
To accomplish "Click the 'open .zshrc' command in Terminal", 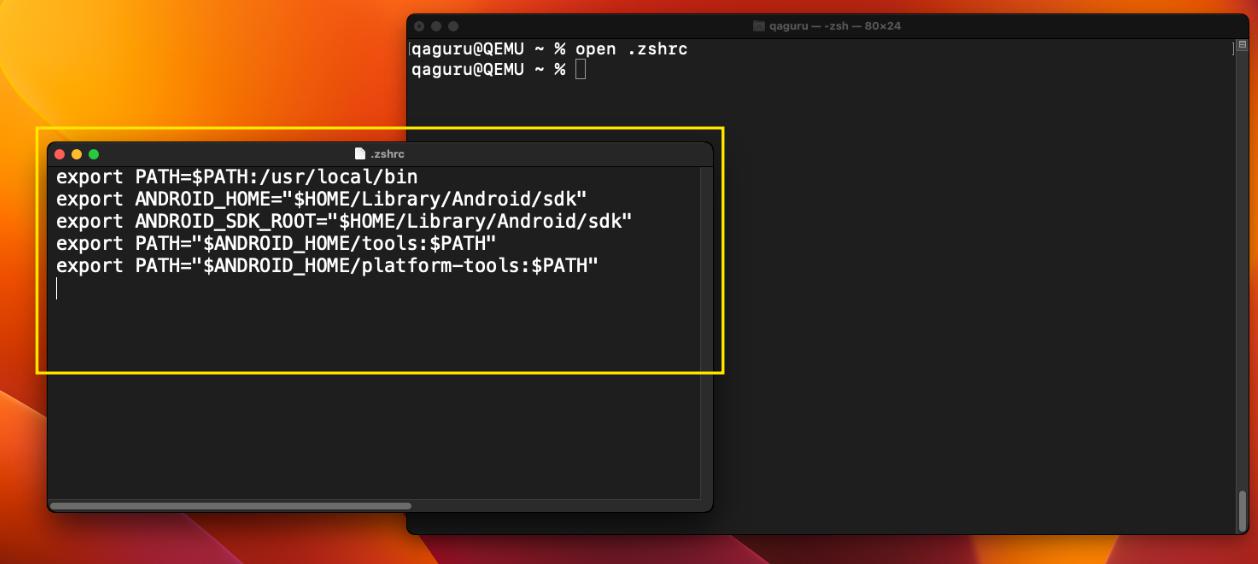I will (x=631, y=49).
